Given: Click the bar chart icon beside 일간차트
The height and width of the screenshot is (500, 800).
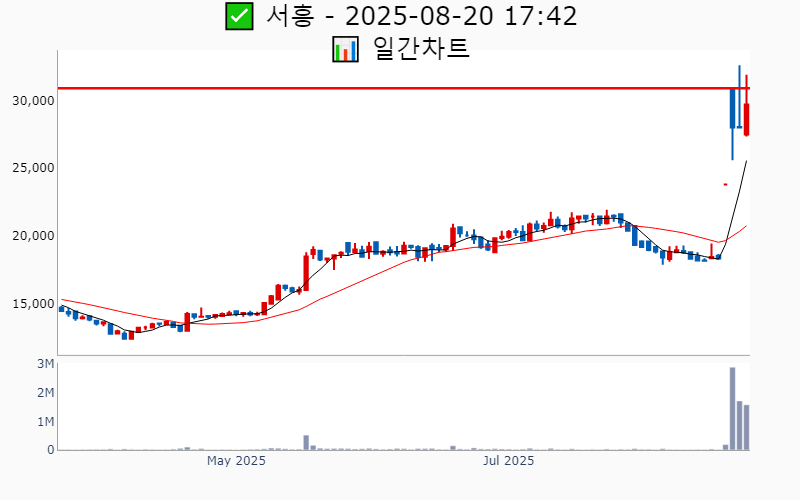Looking at the screenshot, I should (345, 49).
